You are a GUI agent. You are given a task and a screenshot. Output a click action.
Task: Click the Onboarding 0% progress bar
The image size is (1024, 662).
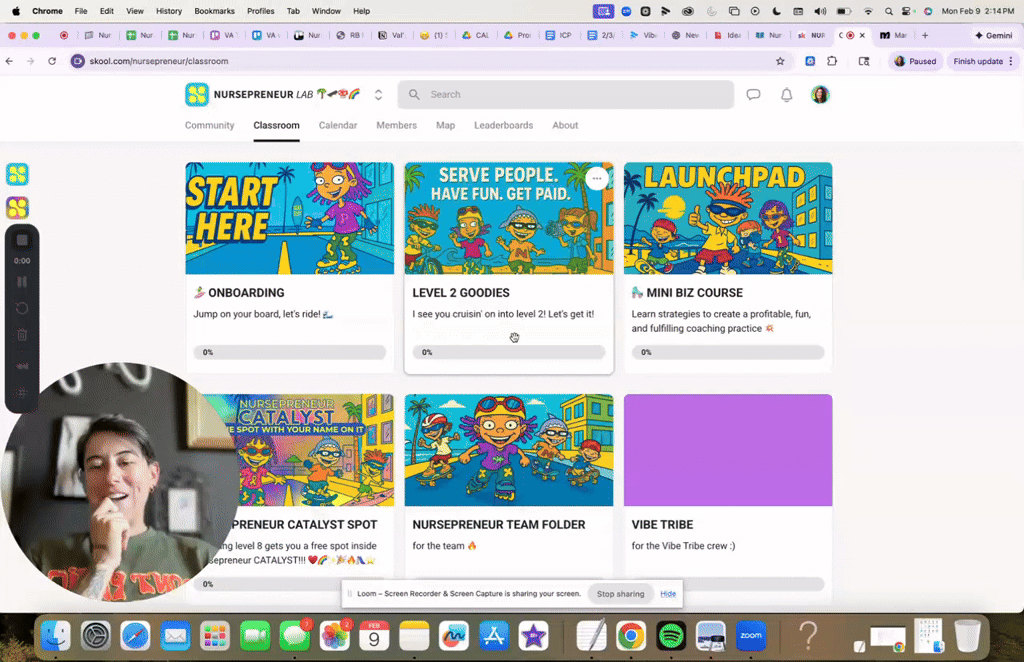pyautogui.click(x=289, y=352)
